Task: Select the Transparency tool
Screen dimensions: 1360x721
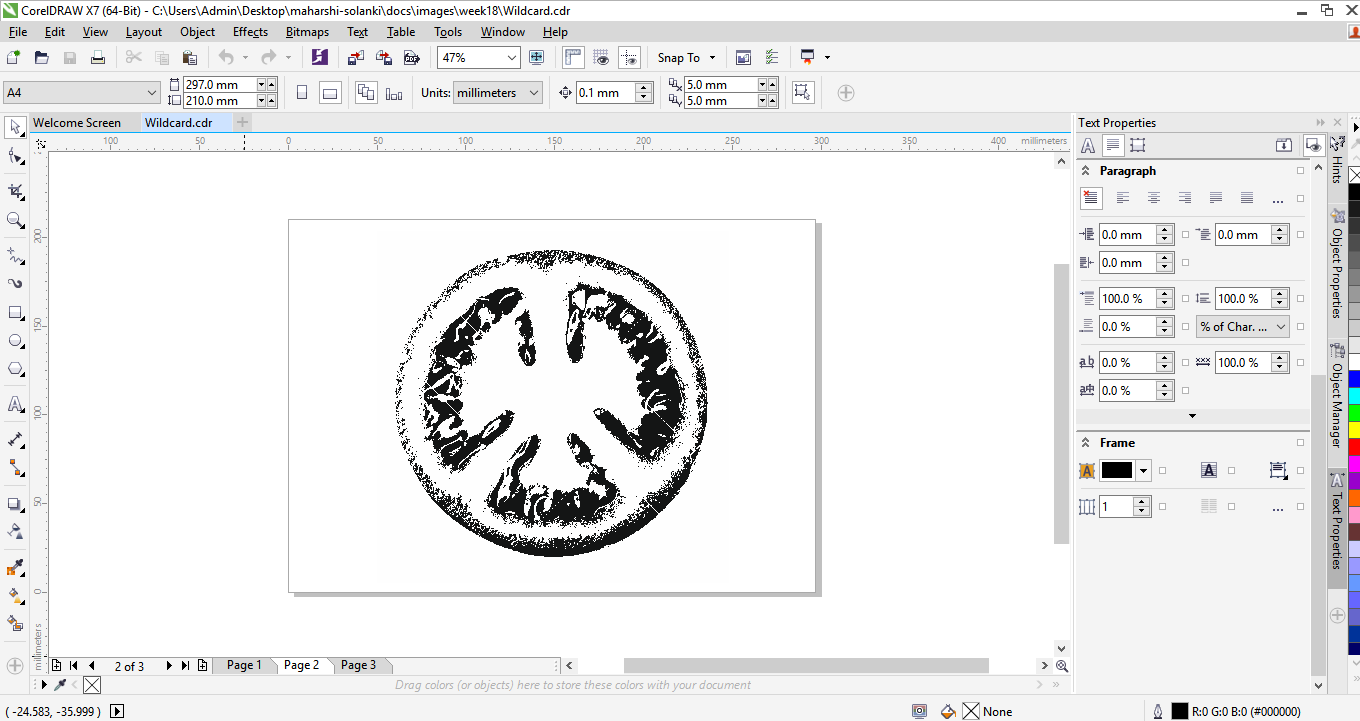Action: pyautogui.click(x=15, y=531)
